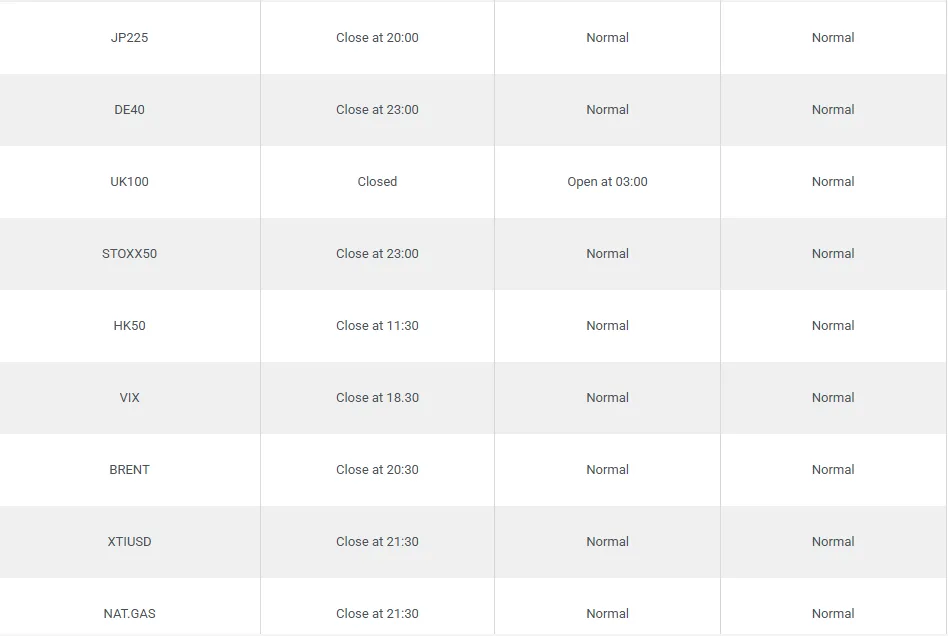This screenshot has height=636, width=948.
Task: Select the DE40 instrument name
Action: coord(129,110)
